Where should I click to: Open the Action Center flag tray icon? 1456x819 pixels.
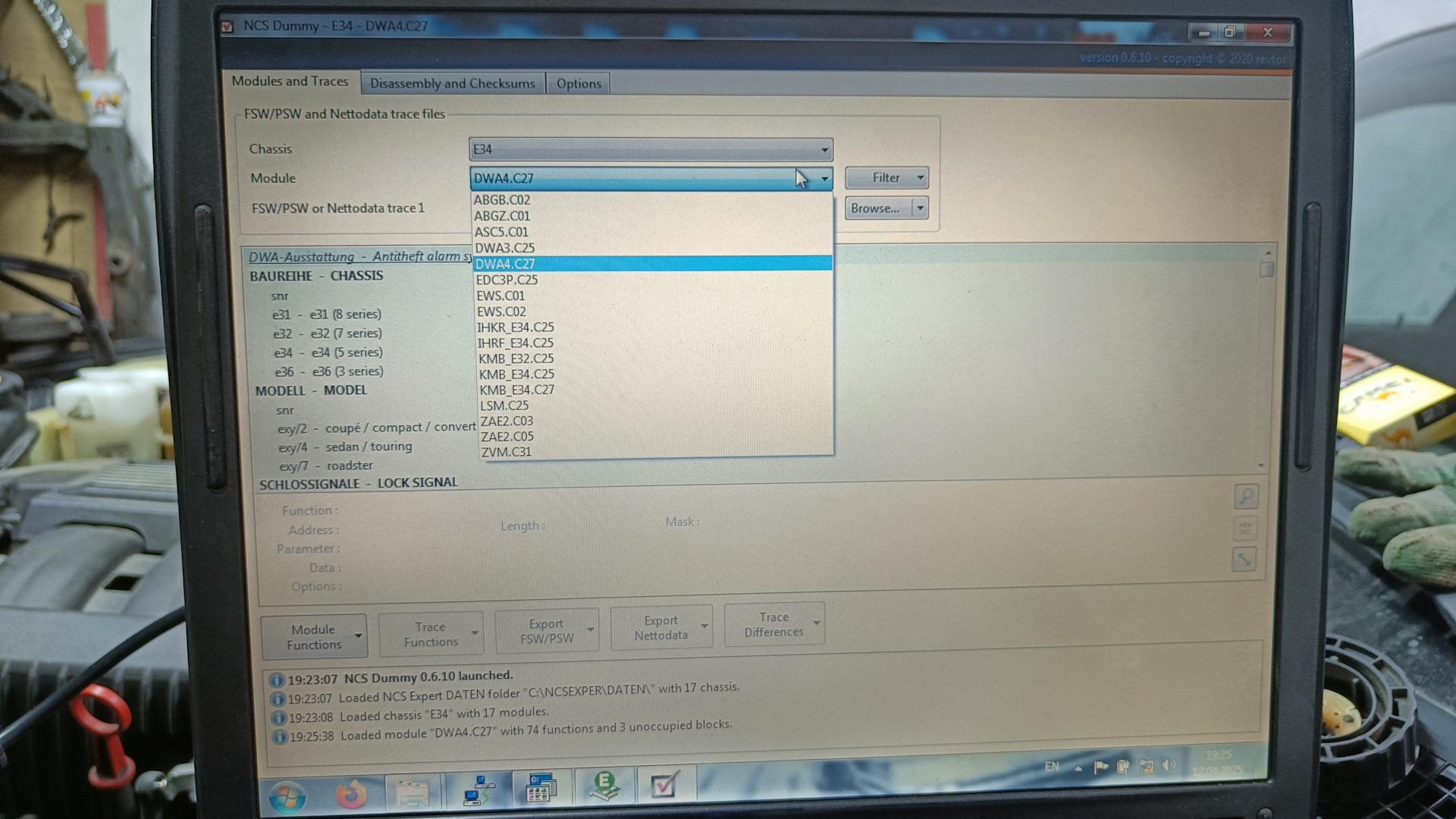coord(1100,767)
